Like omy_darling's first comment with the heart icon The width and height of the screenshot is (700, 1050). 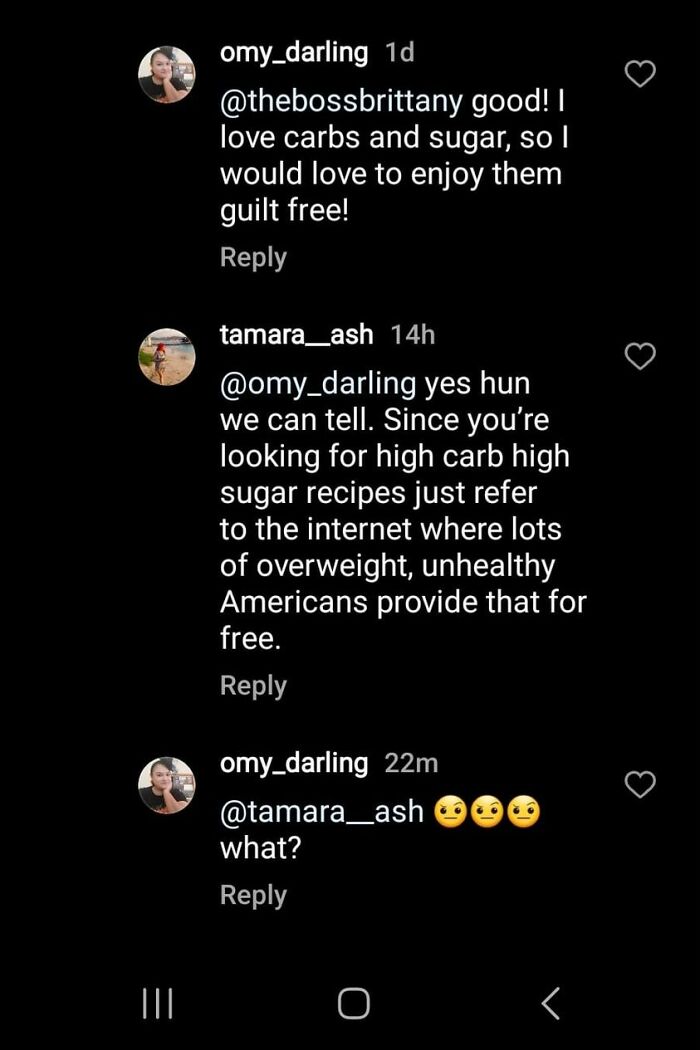639,72
